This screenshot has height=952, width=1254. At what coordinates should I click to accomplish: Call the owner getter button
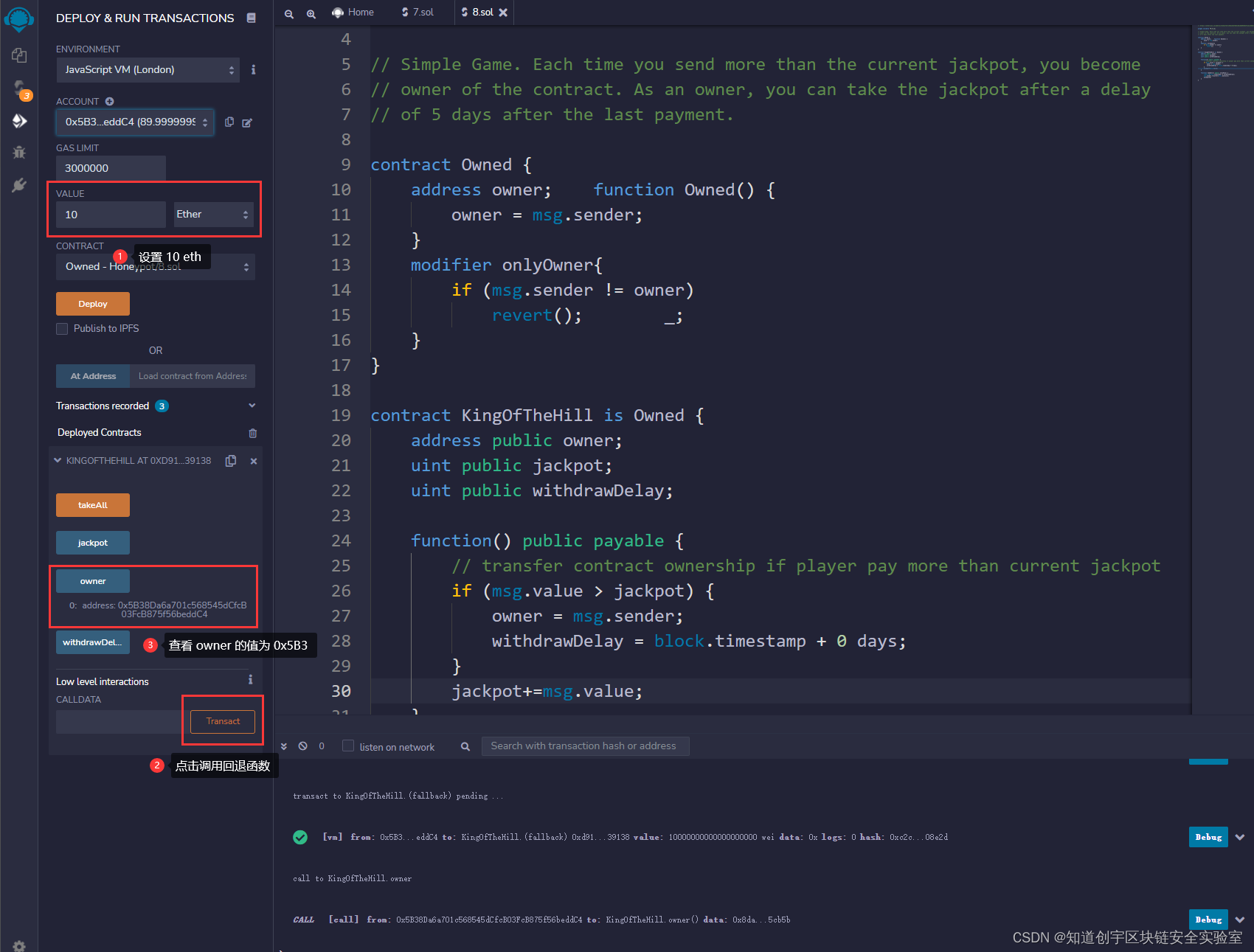click(x=93, y=581)
